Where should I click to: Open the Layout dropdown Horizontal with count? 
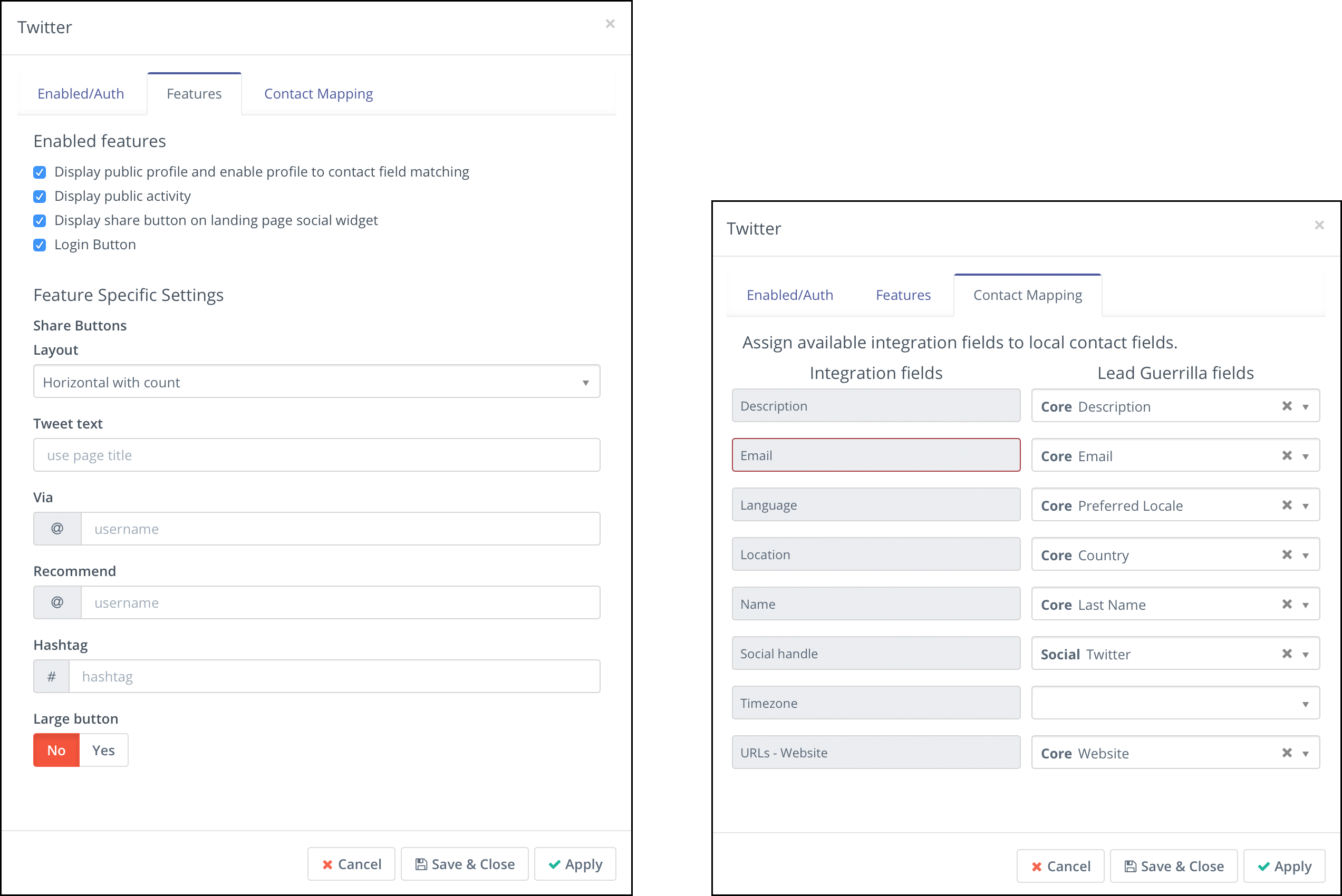(x=316, y=381)
